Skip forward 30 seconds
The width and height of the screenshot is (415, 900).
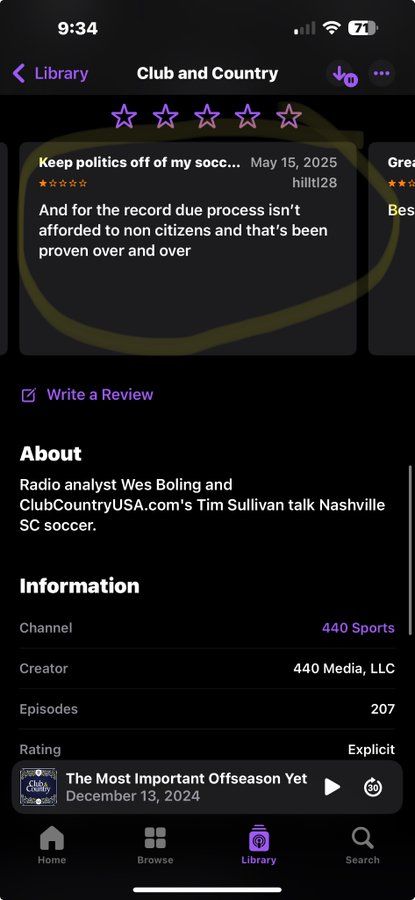coord(373,786)
